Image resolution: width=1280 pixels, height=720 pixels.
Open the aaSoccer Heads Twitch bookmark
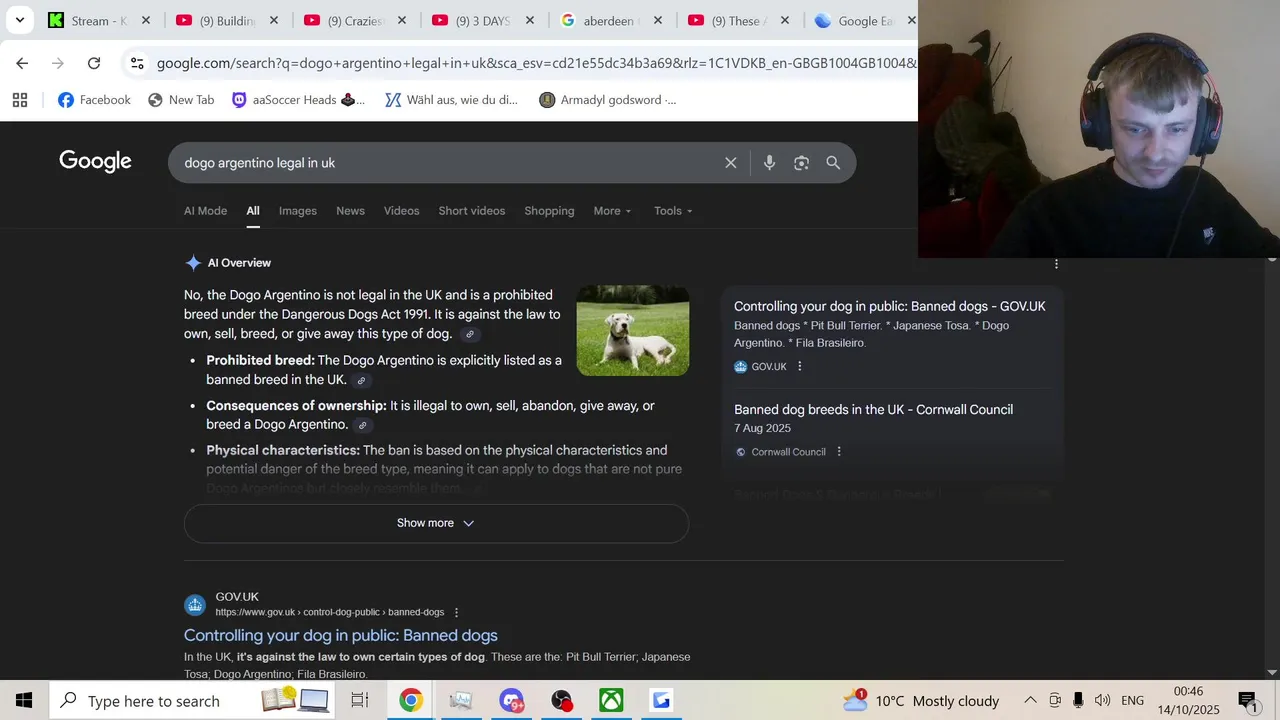[x=298, y=100]
